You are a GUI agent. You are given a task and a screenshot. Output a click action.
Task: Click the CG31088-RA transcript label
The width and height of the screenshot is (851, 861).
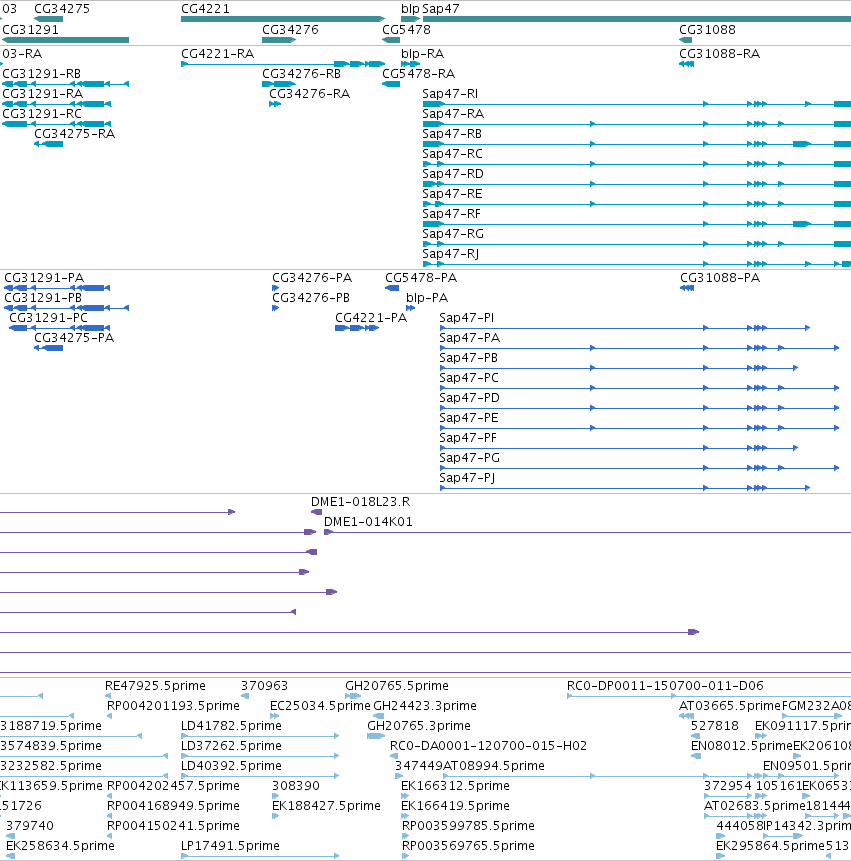(x=719, y=54)
